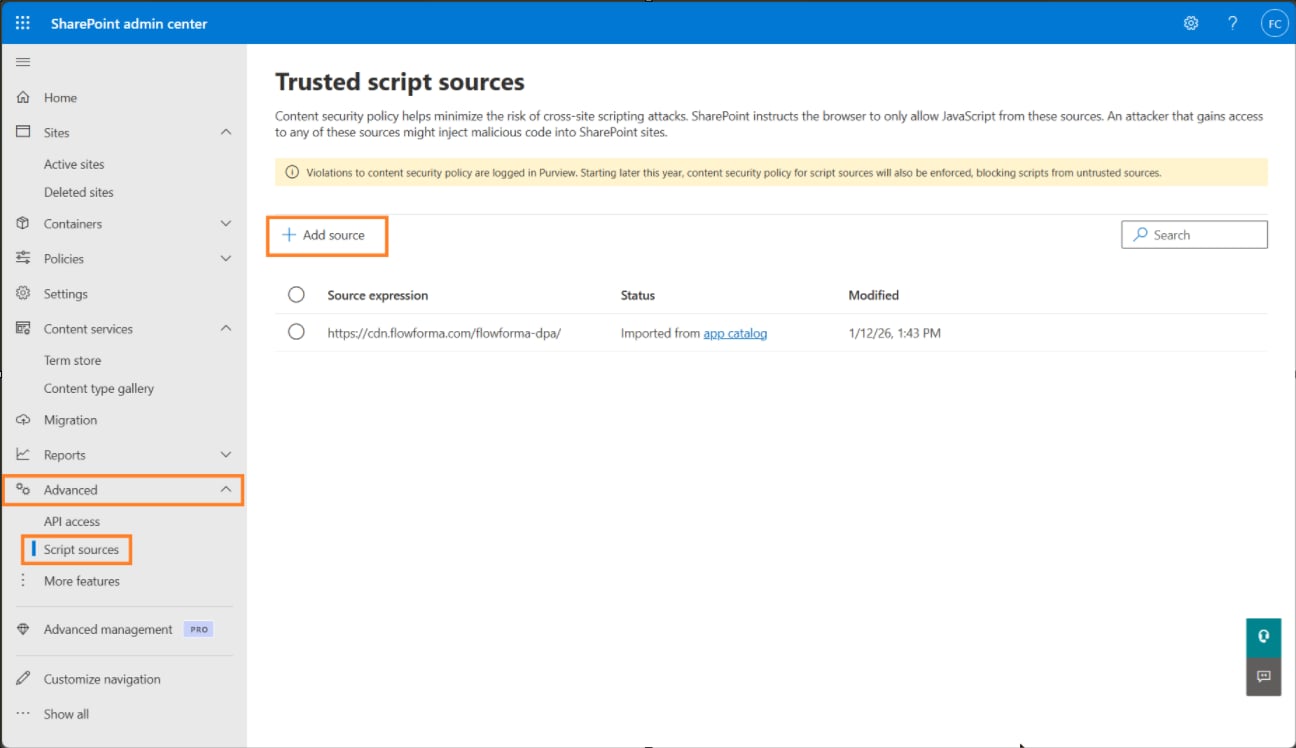Viewport: 1296px width, 748px height.
Task: Open the teal help headset button
Action: [x=1264, y=636]
